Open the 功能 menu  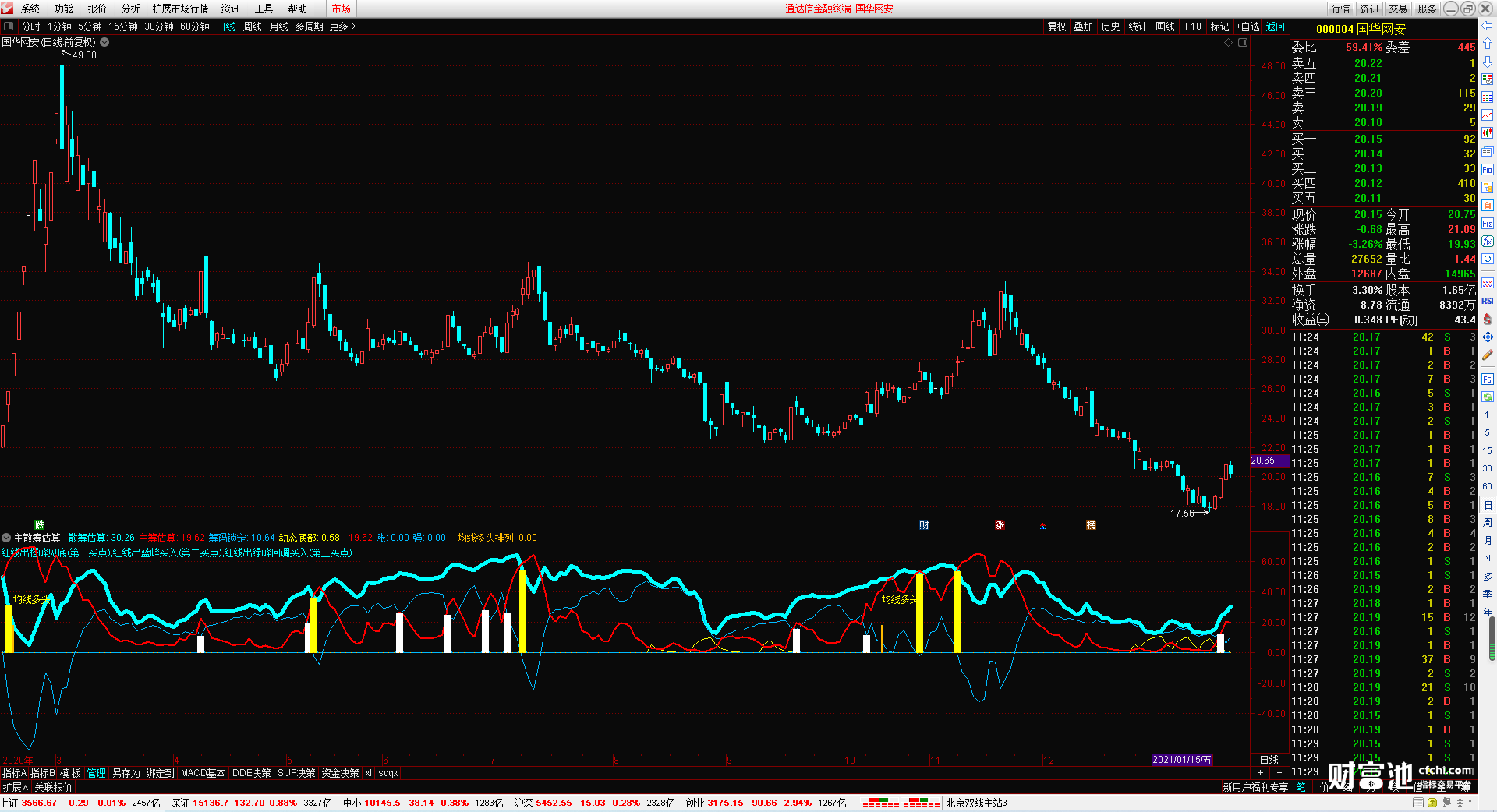click(x=64, y=9)
